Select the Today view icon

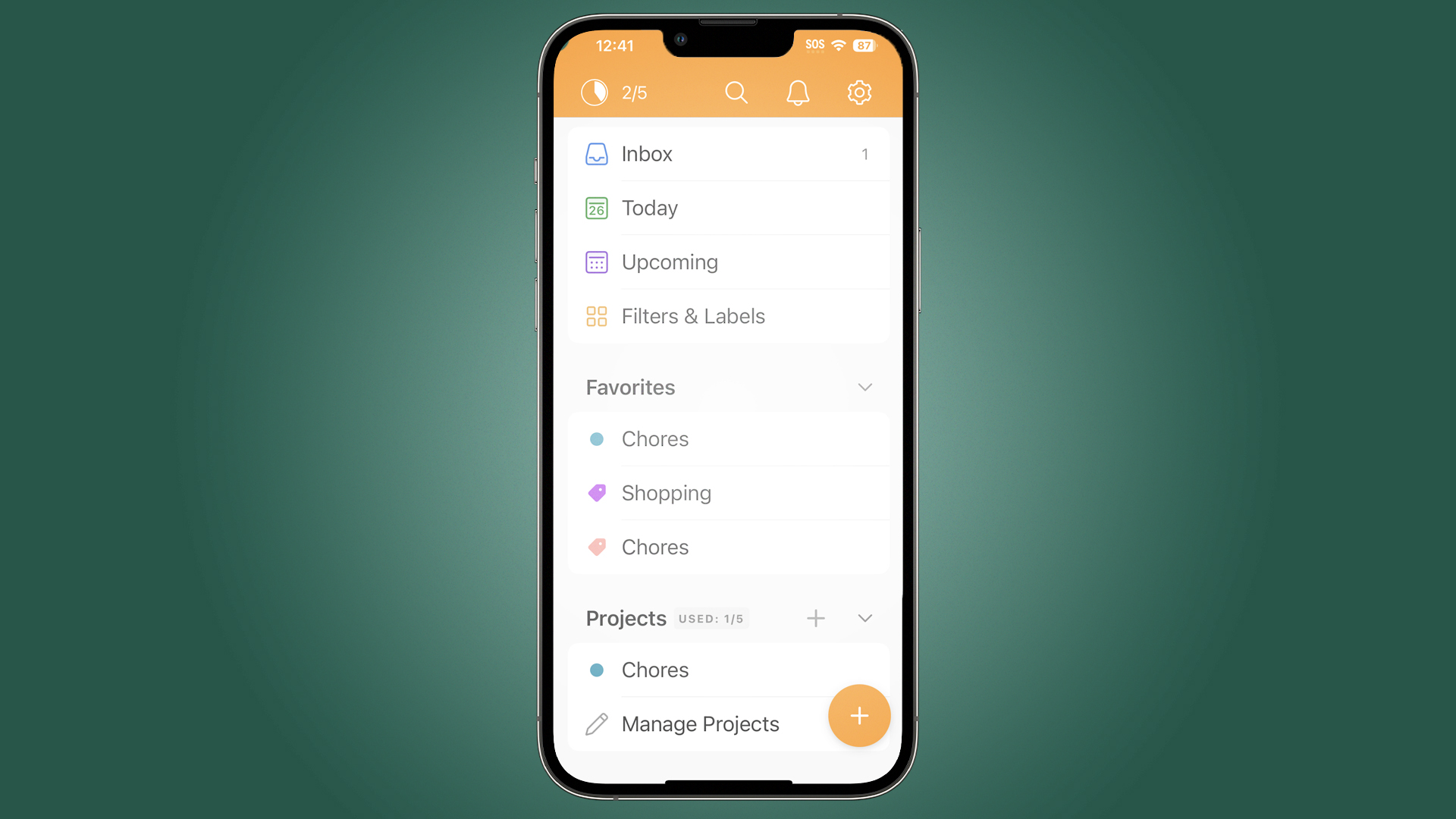tap(595, 207)
